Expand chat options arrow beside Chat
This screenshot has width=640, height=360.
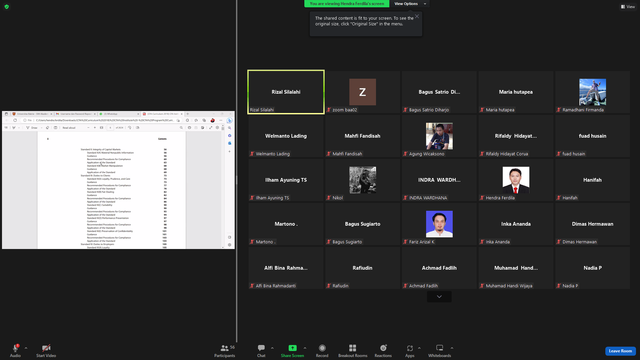click(272, 348)
